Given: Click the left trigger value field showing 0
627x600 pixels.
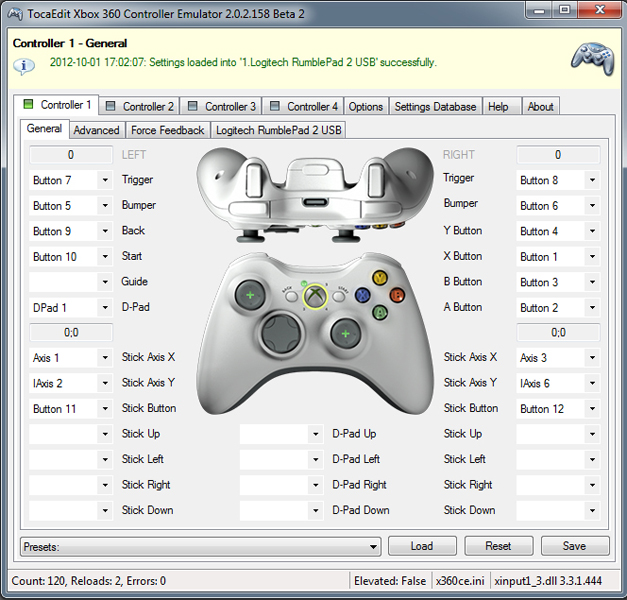Looking at the screenshot, I should click(x=71, y=155).
